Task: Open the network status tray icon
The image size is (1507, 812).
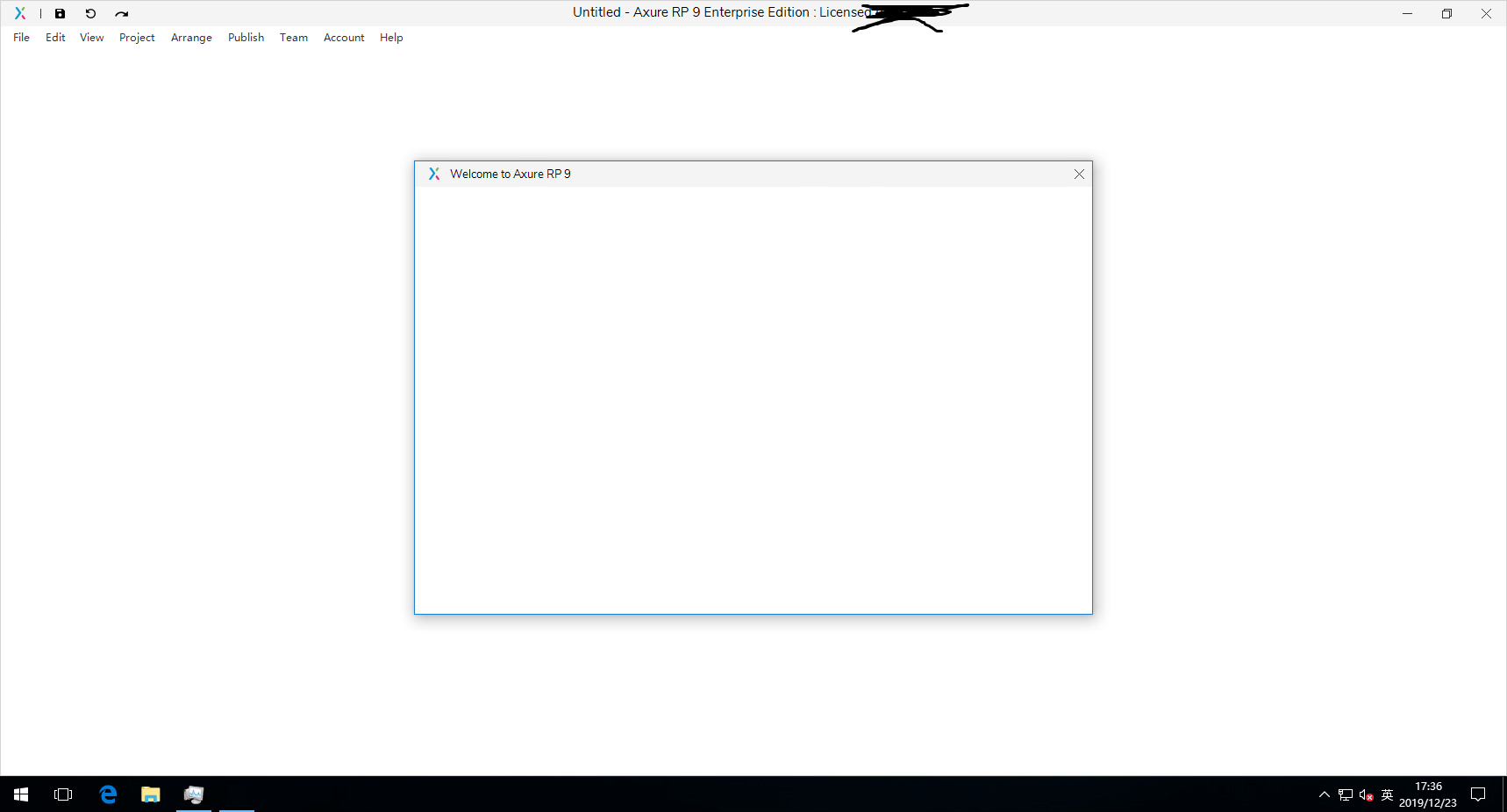Action: coord(1346,795)
